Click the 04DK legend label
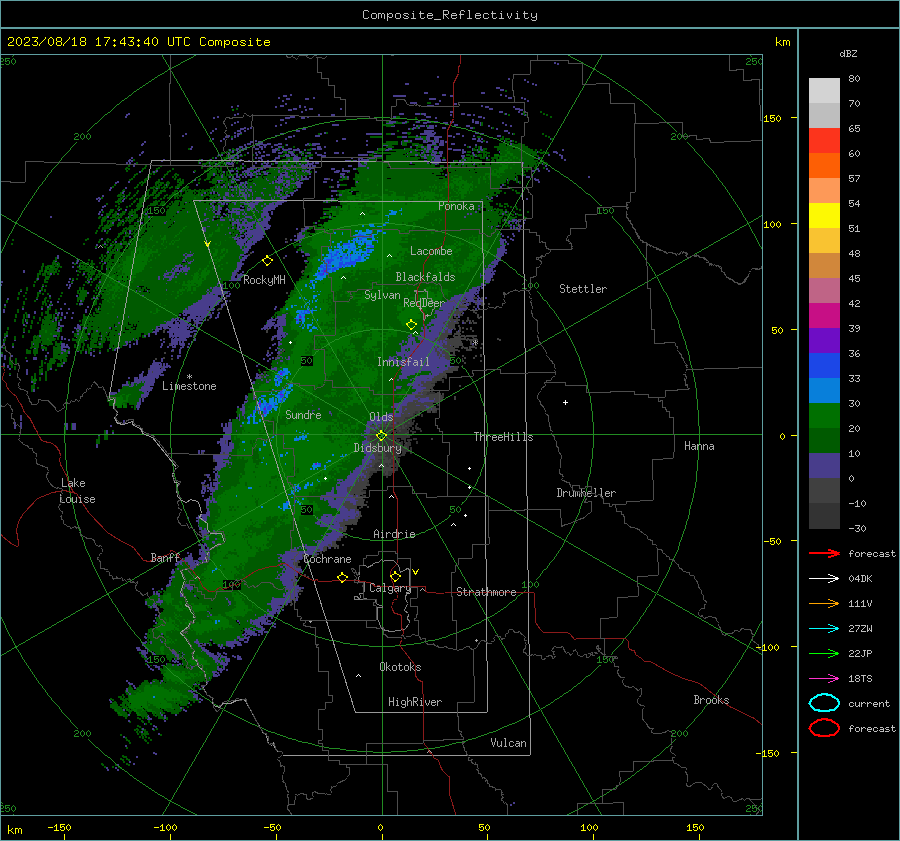The height and width of the screenshot is (841, 900). click(x=860, y=579)
